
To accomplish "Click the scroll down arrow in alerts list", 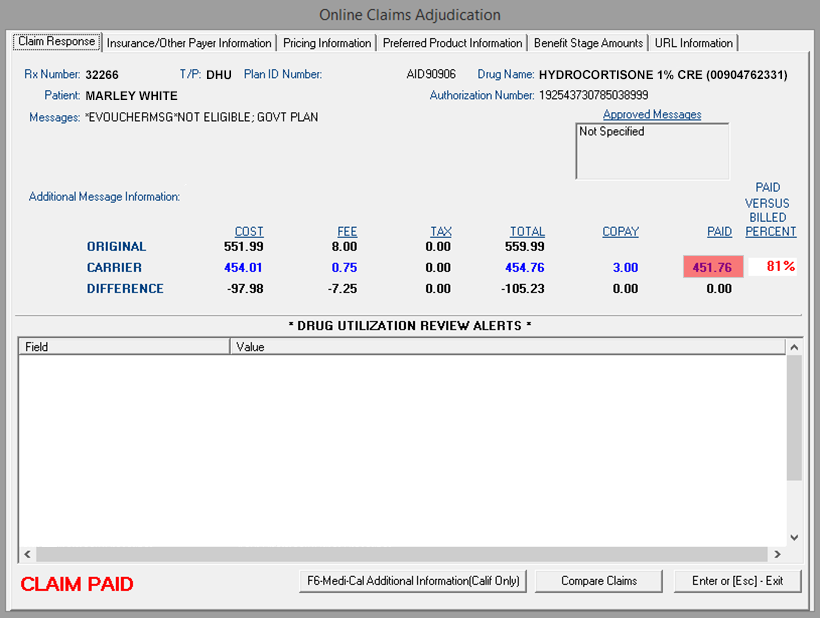I will click(x=795, y=537).
